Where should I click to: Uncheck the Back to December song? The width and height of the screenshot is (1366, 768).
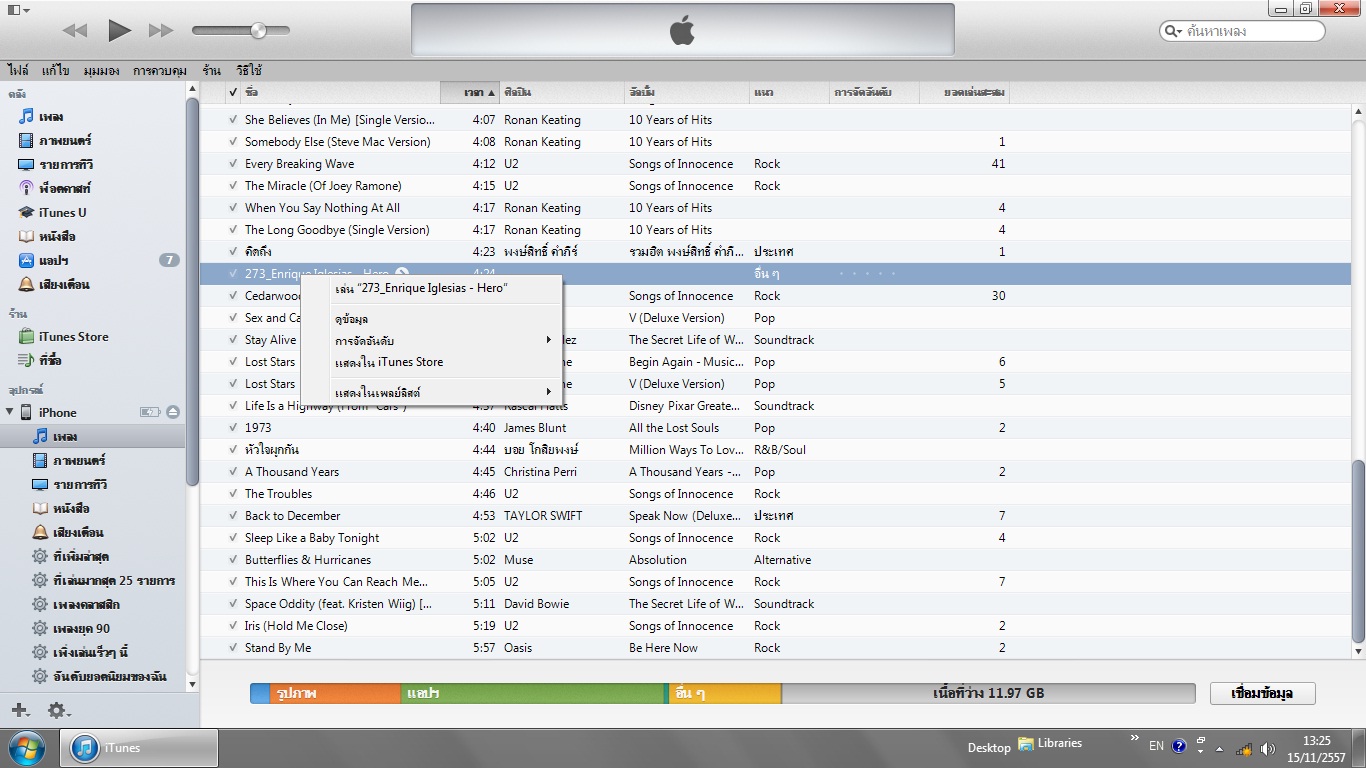[233, 516]
